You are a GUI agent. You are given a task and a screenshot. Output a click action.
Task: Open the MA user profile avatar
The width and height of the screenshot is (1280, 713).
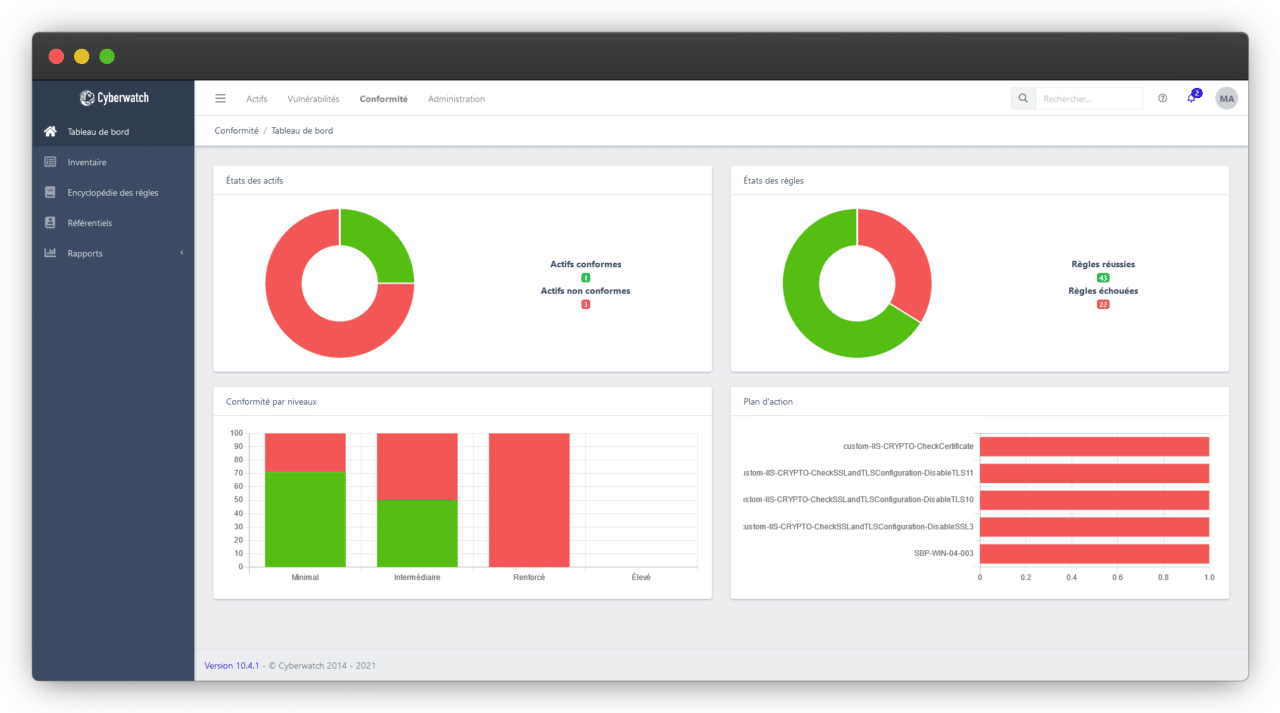(x=1227, y=98)
